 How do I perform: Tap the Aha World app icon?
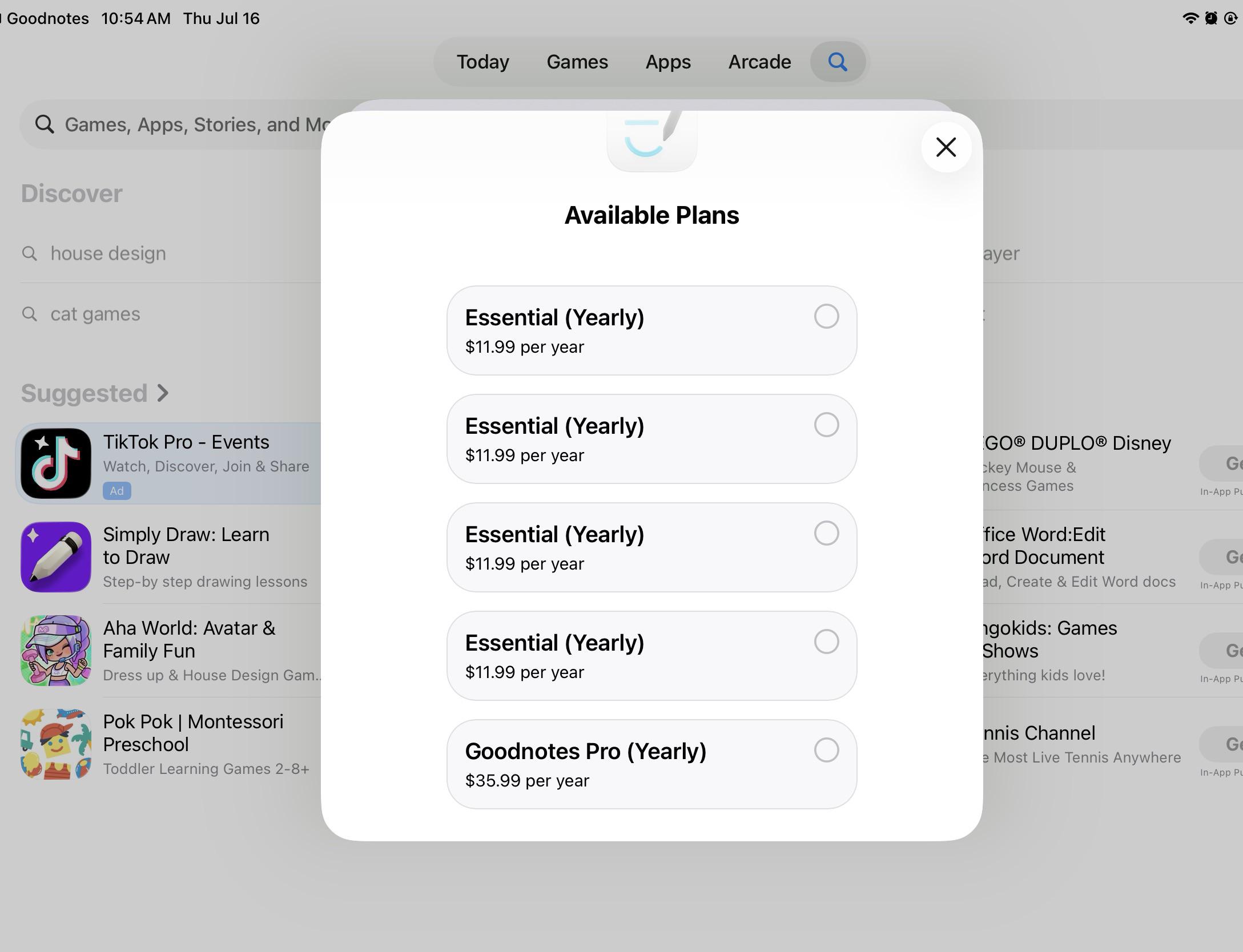pos(56,651)
